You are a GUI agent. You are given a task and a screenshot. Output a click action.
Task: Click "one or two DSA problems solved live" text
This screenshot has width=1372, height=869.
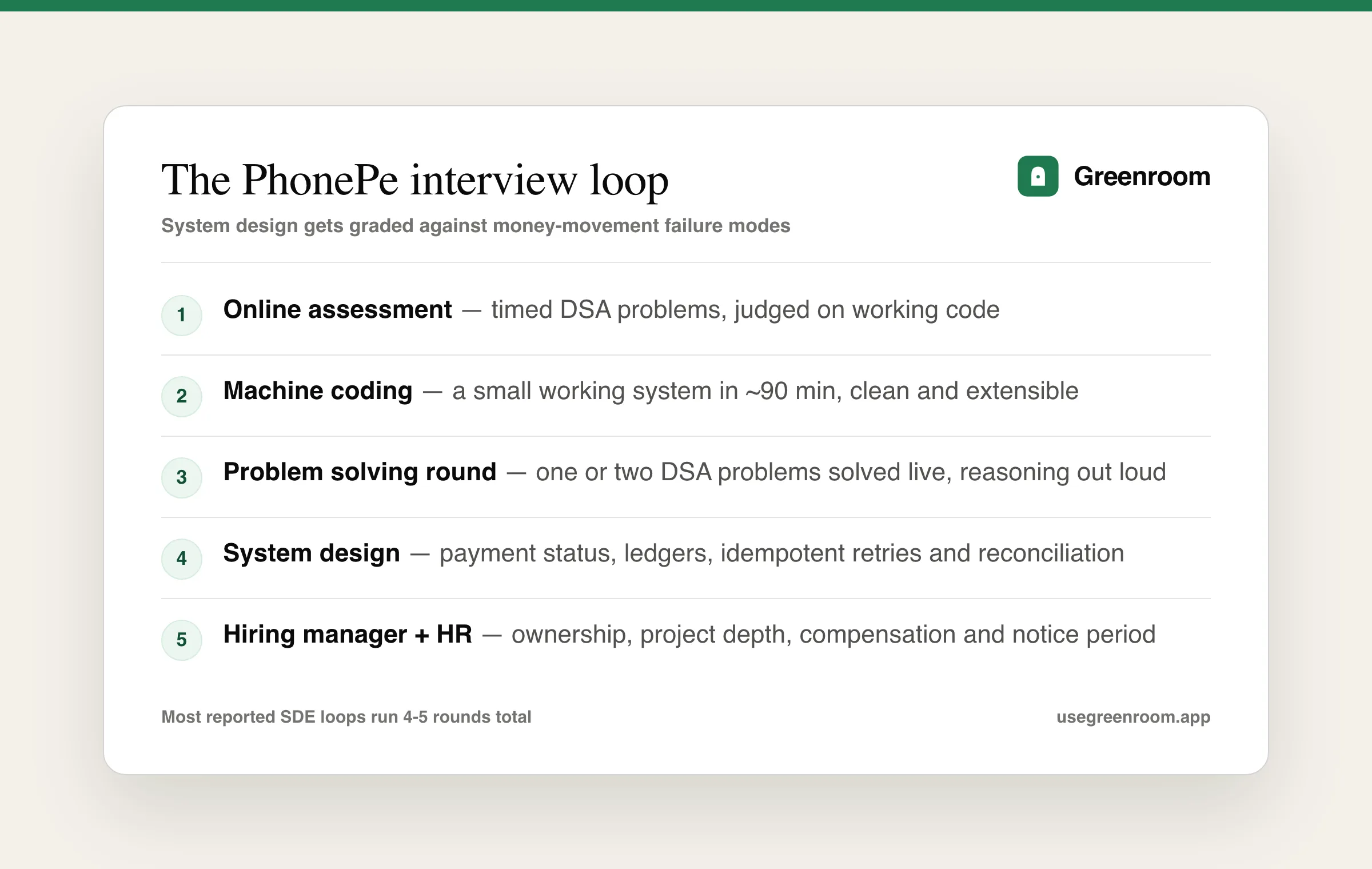(851, 472)
